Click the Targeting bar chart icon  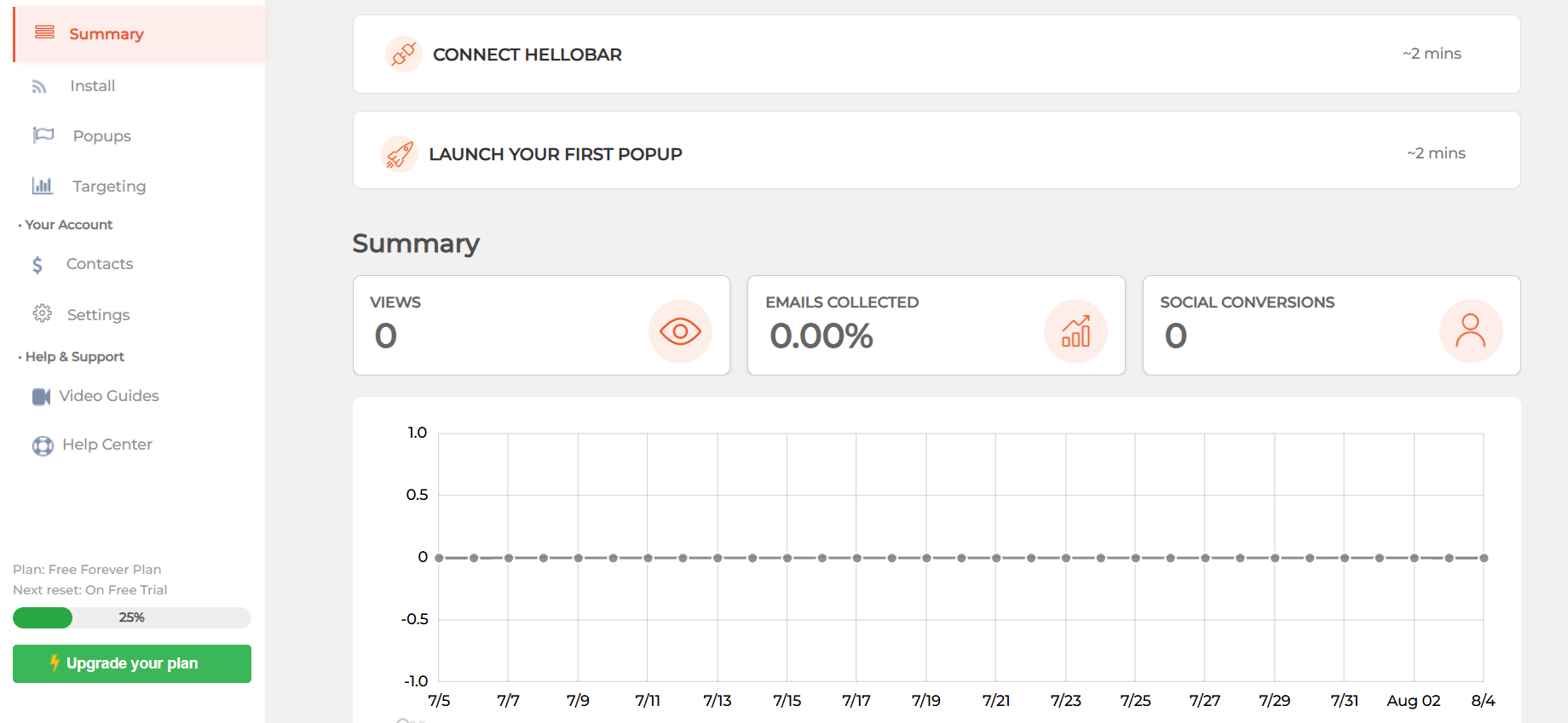43,185
